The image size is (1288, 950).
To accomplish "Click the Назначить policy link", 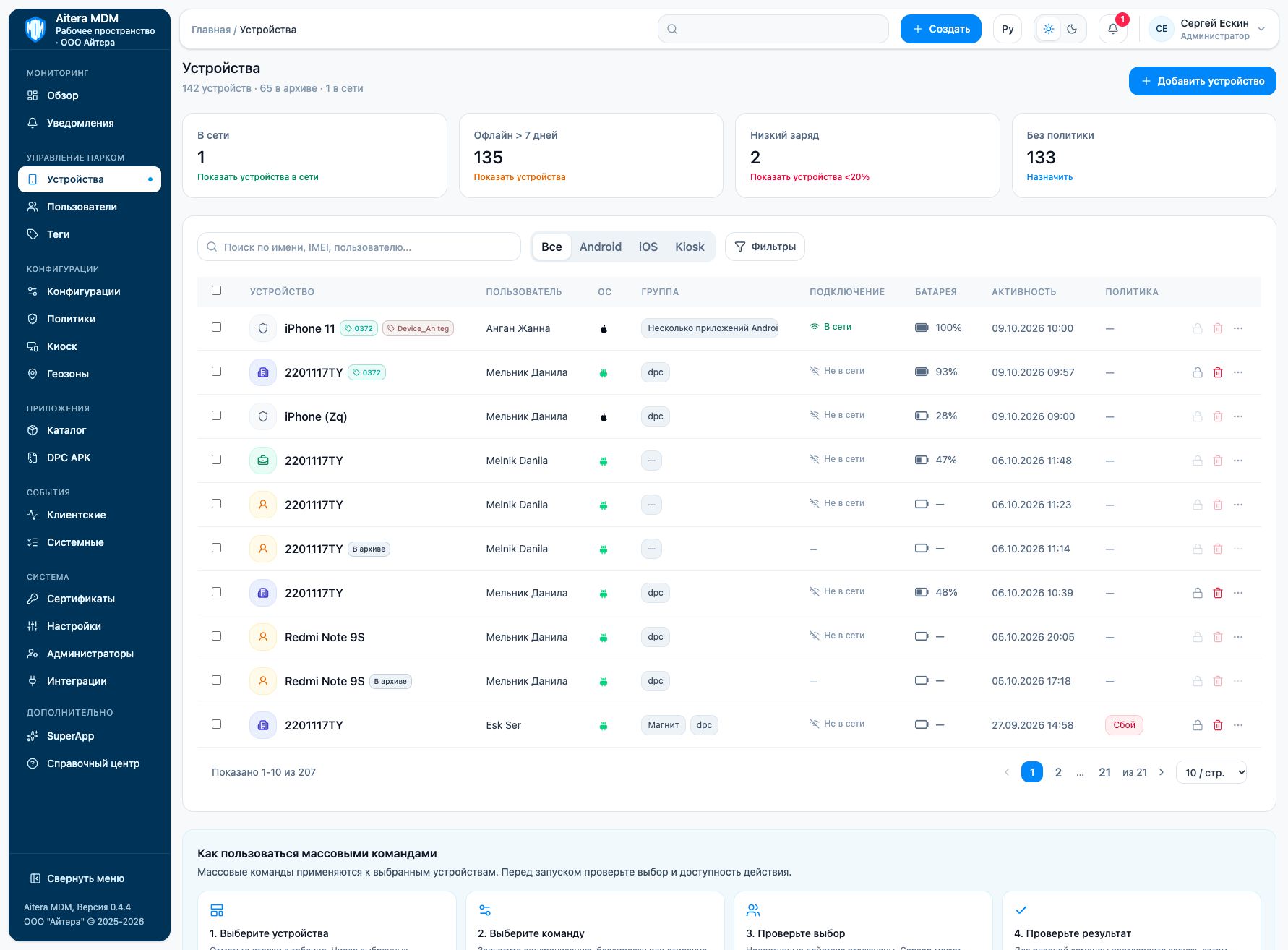I will pyautogui.click(x=1049, y=177).
